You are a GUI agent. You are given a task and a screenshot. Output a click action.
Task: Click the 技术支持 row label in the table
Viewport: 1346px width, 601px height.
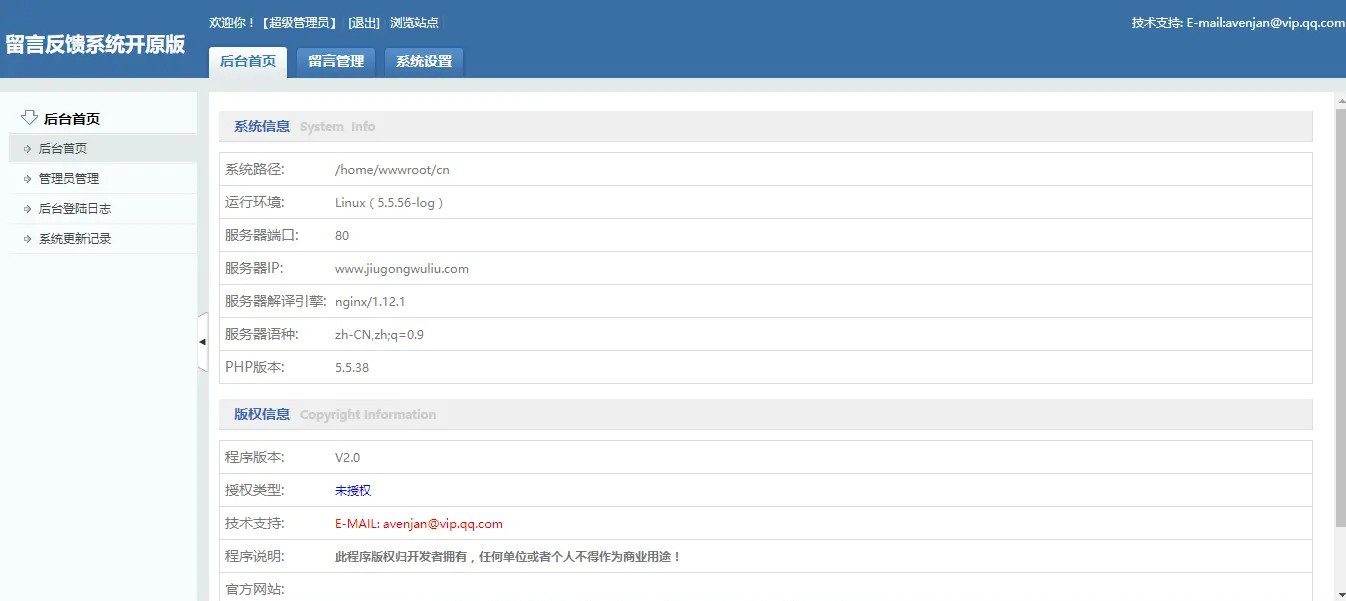tap(255, 524)
